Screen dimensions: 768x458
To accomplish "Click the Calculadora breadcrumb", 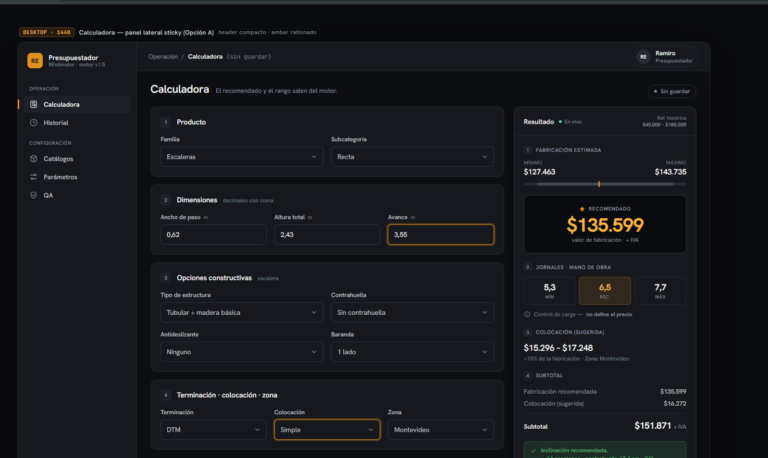I will (205, 57).
